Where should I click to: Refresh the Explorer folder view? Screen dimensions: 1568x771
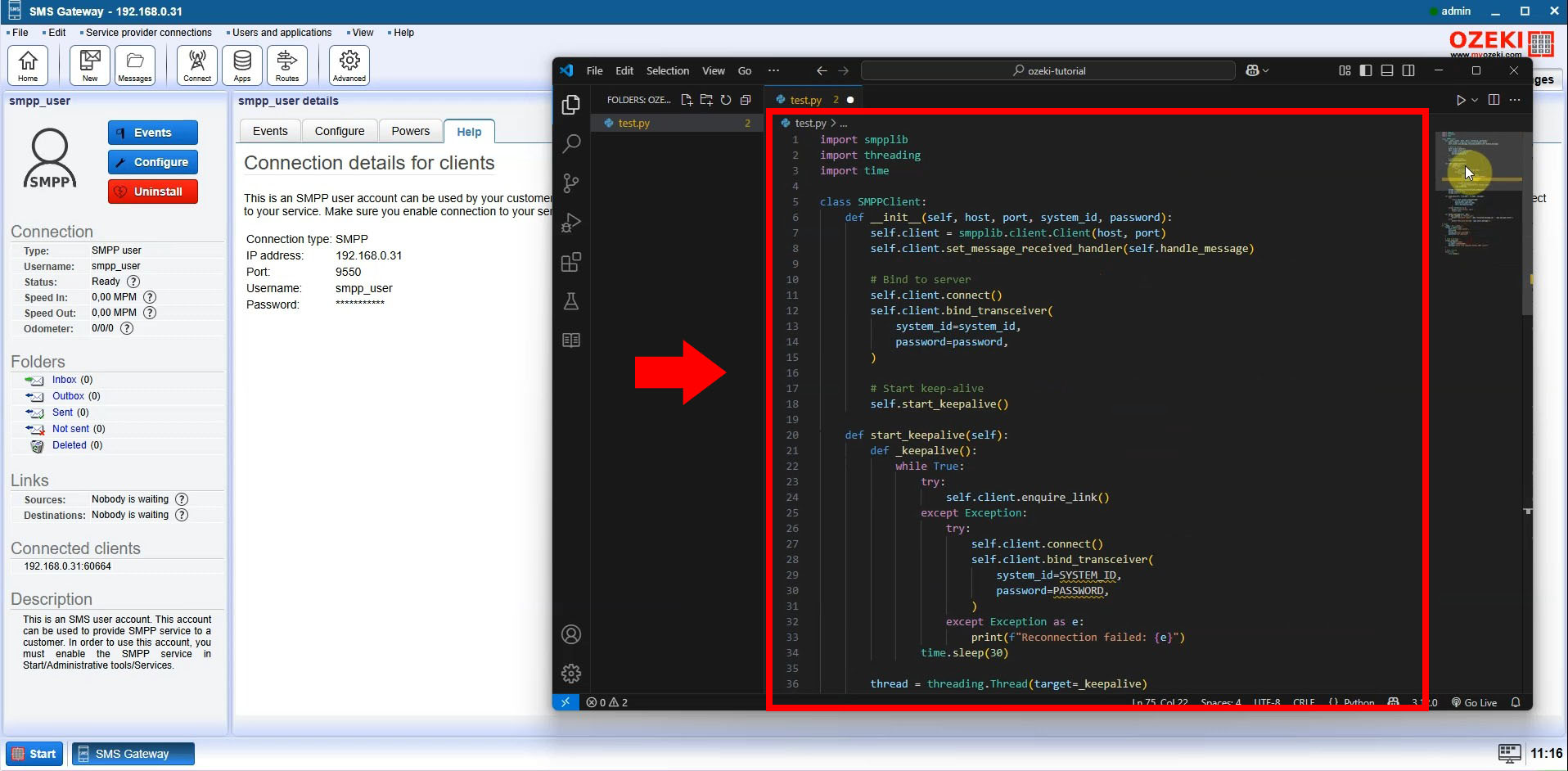(x=726, y=100)
